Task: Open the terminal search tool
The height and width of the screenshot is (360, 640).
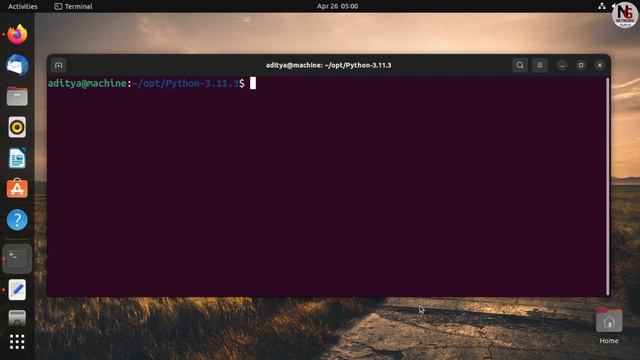Action: tap(520, 65)
